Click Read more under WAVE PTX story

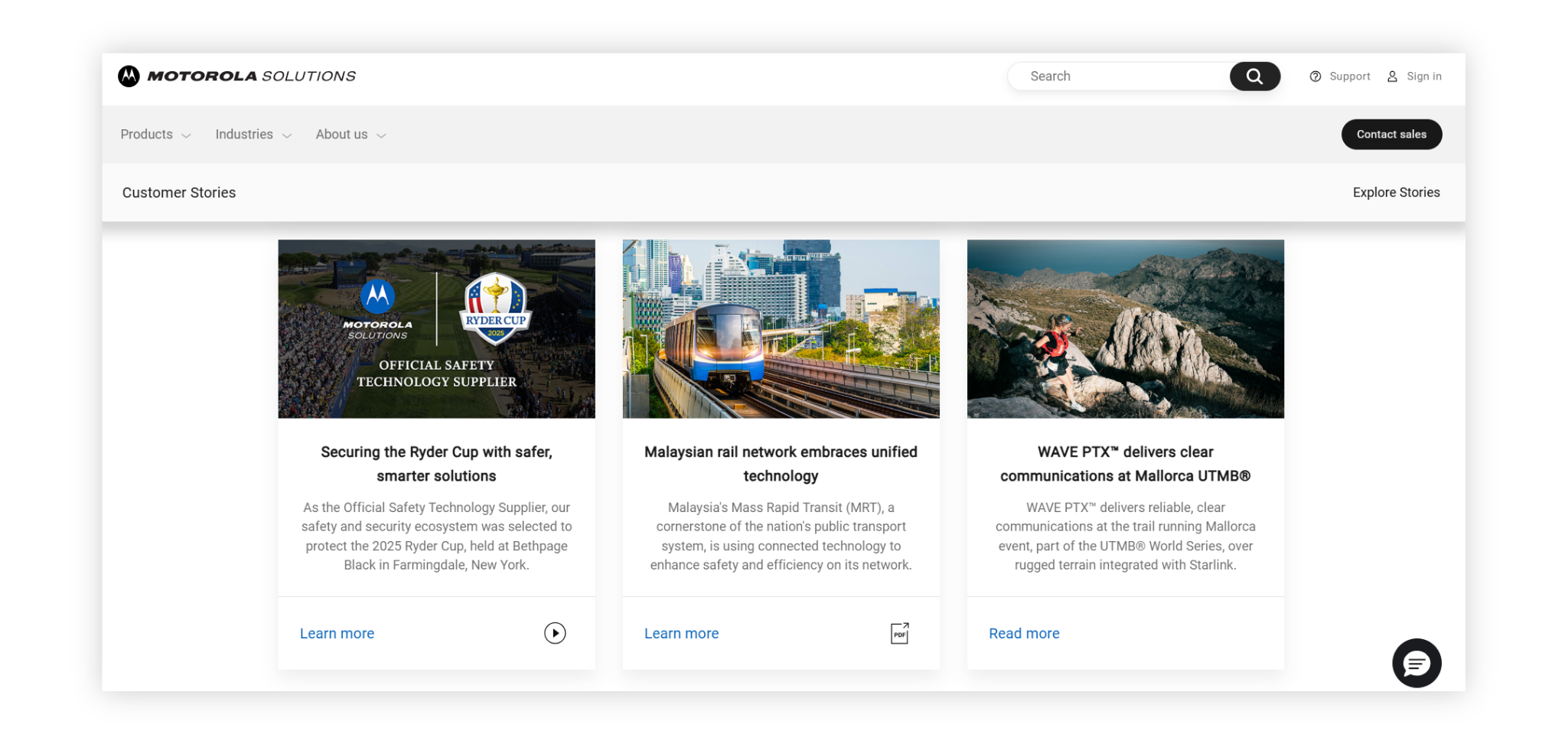click(1024, 634)
